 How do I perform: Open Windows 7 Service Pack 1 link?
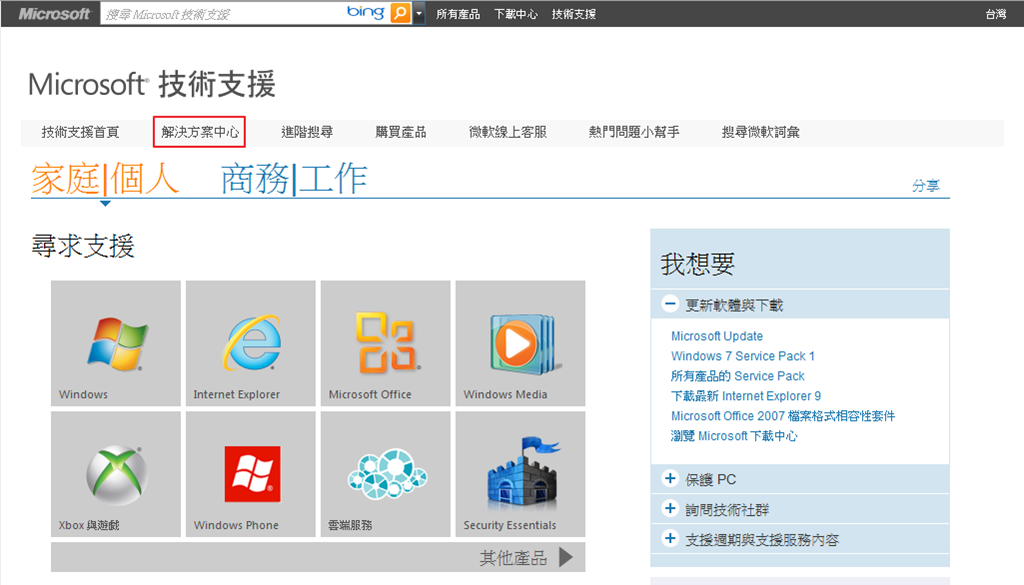pyautogui.click(x=743, y=356)
